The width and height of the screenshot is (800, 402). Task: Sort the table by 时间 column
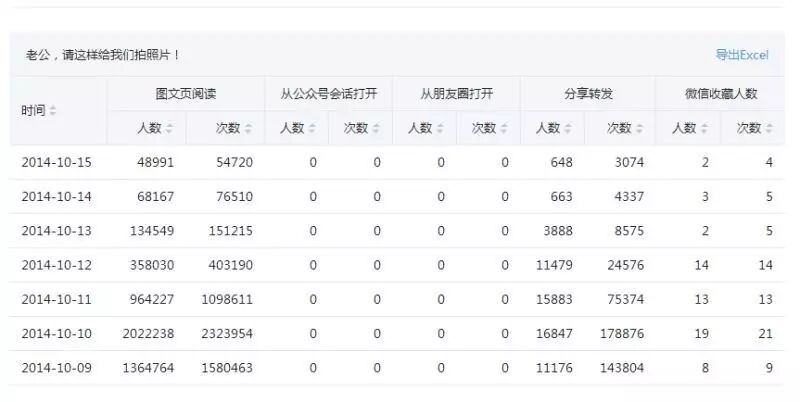click(x=53, y=110)
